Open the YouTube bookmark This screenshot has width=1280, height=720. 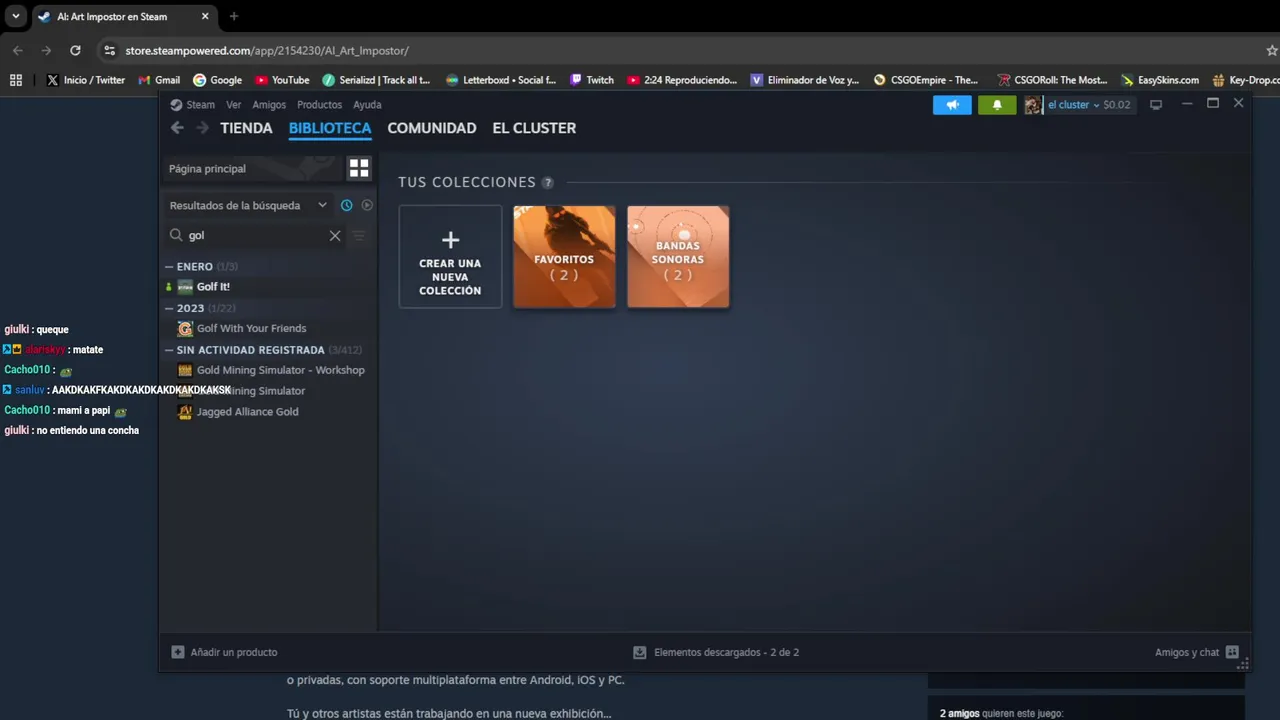click(282, 80)
